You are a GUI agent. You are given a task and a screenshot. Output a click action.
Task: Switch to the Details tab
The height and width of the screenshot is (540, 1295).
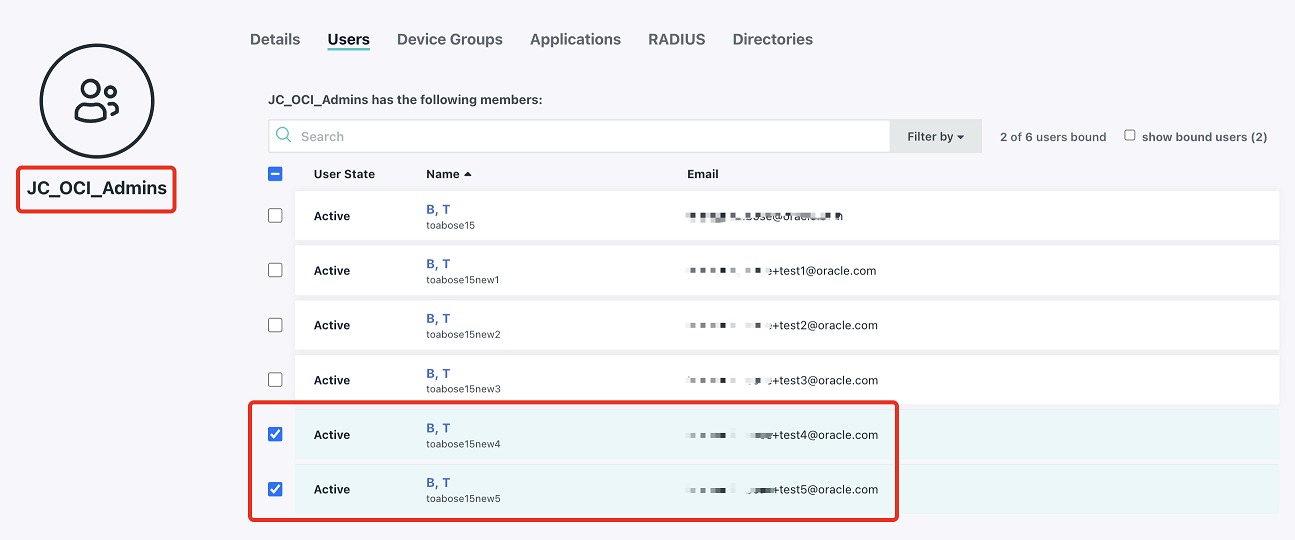pos(275,40)
